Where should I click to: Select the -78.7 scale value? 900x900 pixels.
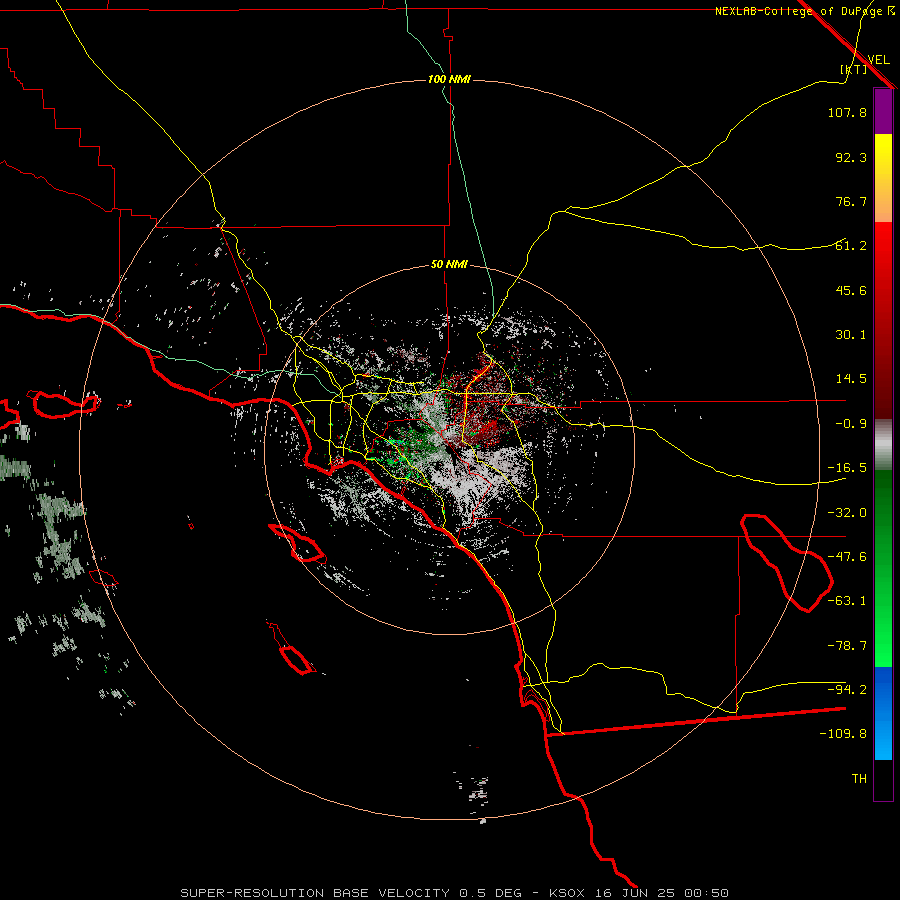click(x=847, y=646)
